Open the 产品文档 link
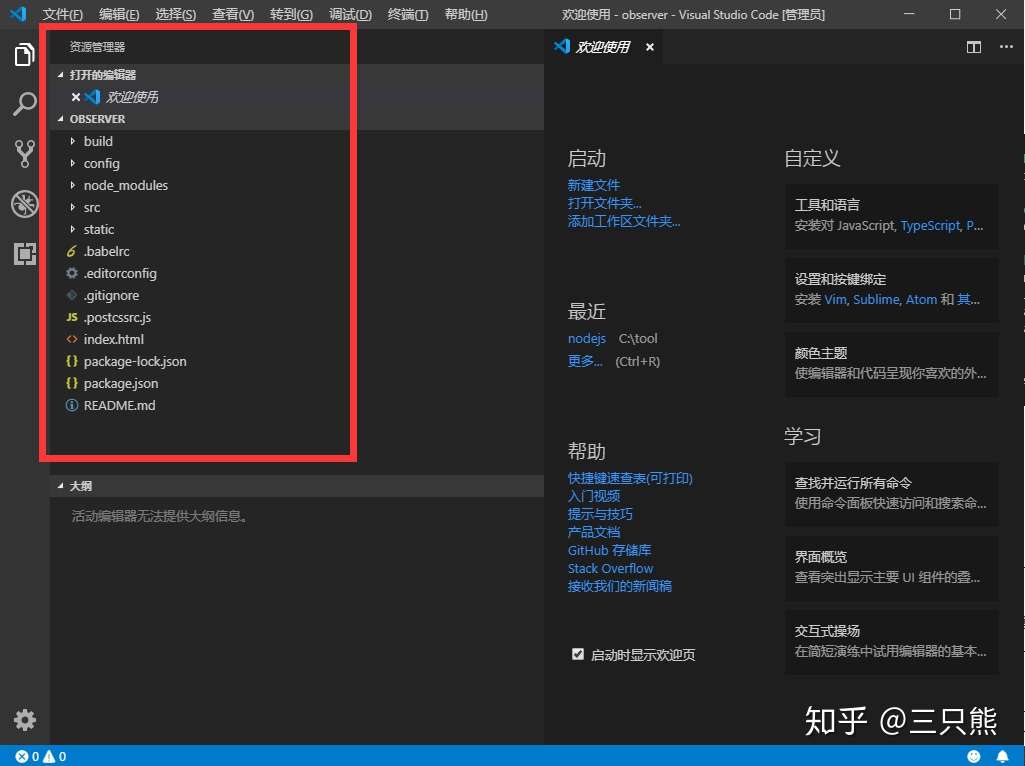 [x=594, y=532]
